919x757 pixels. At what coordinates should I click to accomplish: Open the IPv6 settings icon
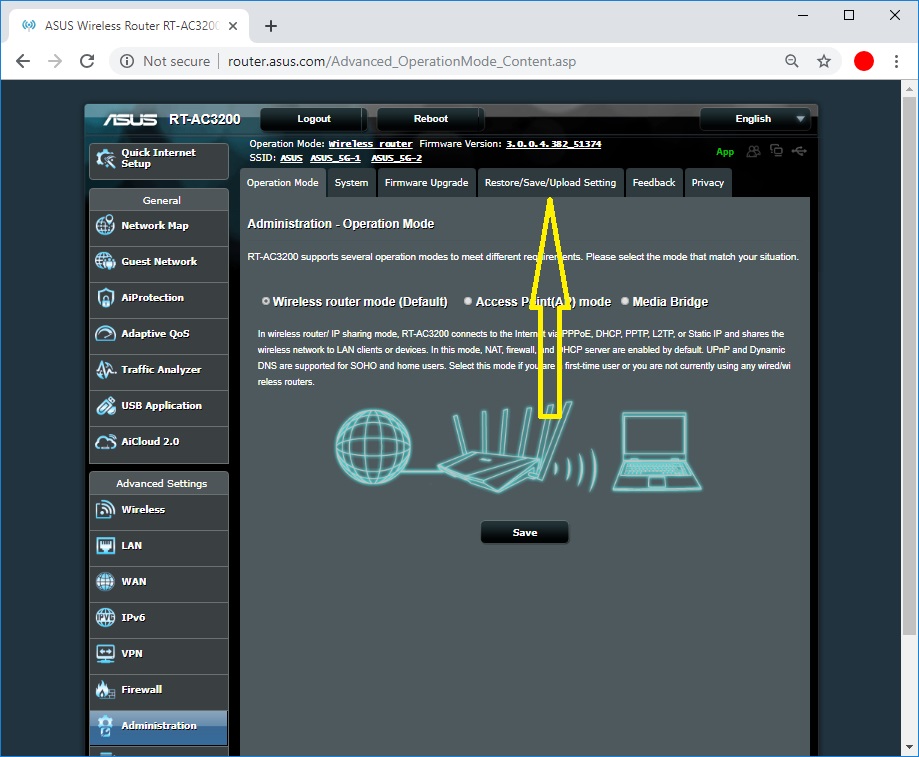pyautogui.click(x=105, y=617)
